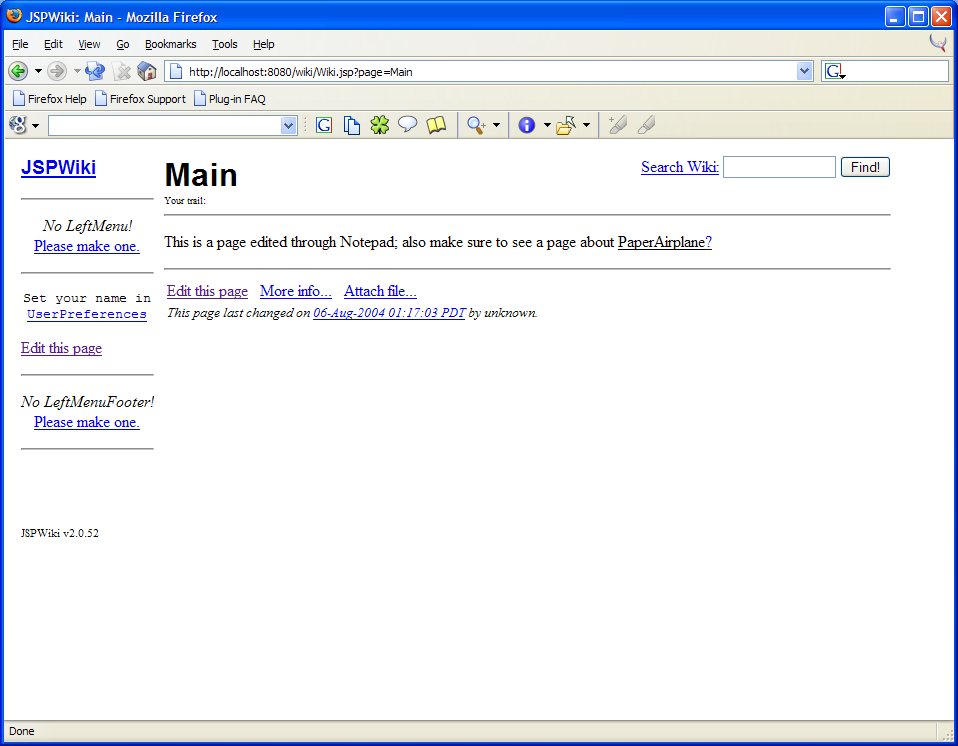958x746 pixels.
Task: Click the Google 'G' search button on toolbar
Action: [x=324, y=125]
